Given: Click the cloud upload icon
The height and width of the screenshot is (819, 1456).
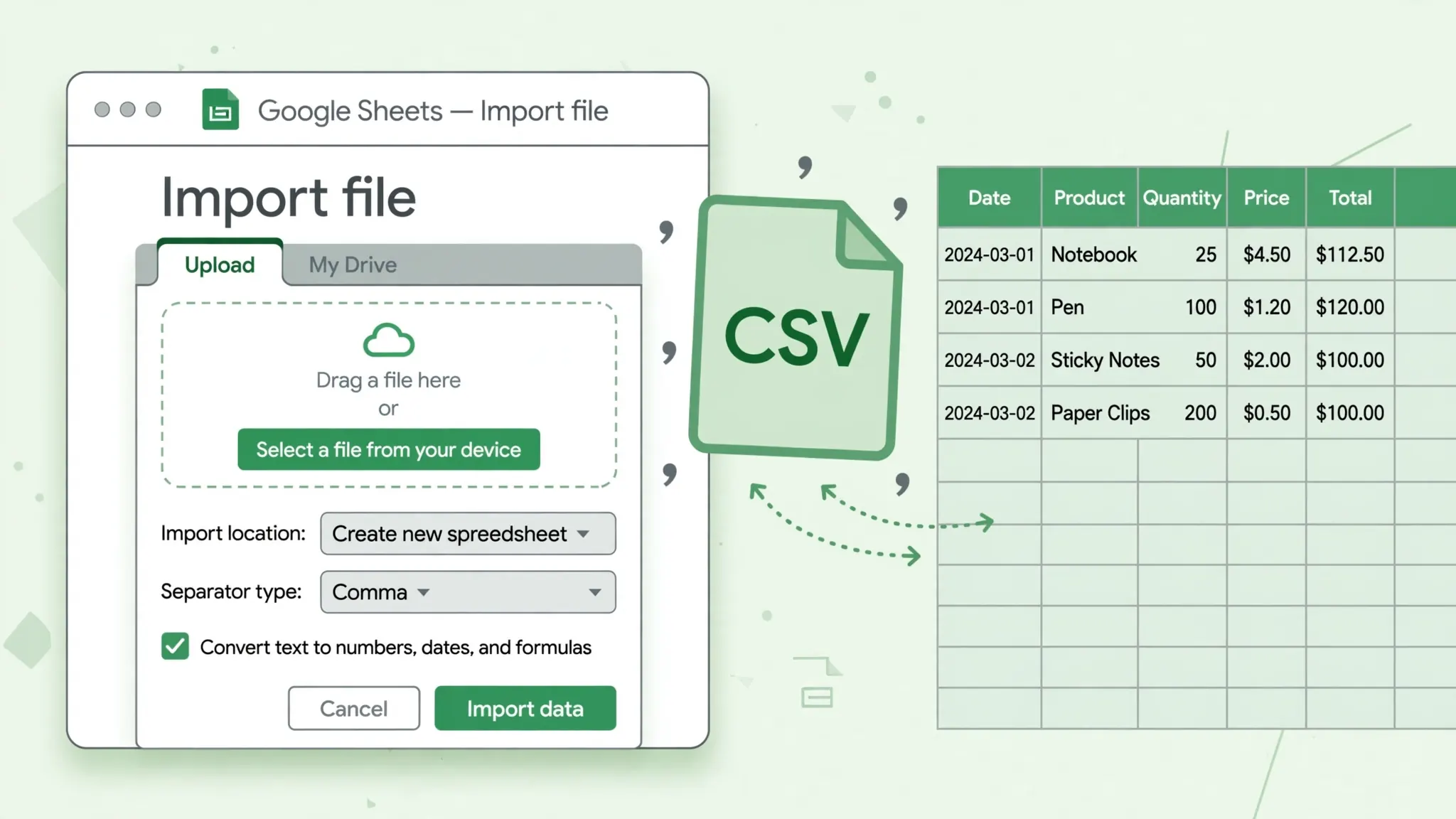Looking at the screenshot, I should pyautogui.click(x=388, y=340).
